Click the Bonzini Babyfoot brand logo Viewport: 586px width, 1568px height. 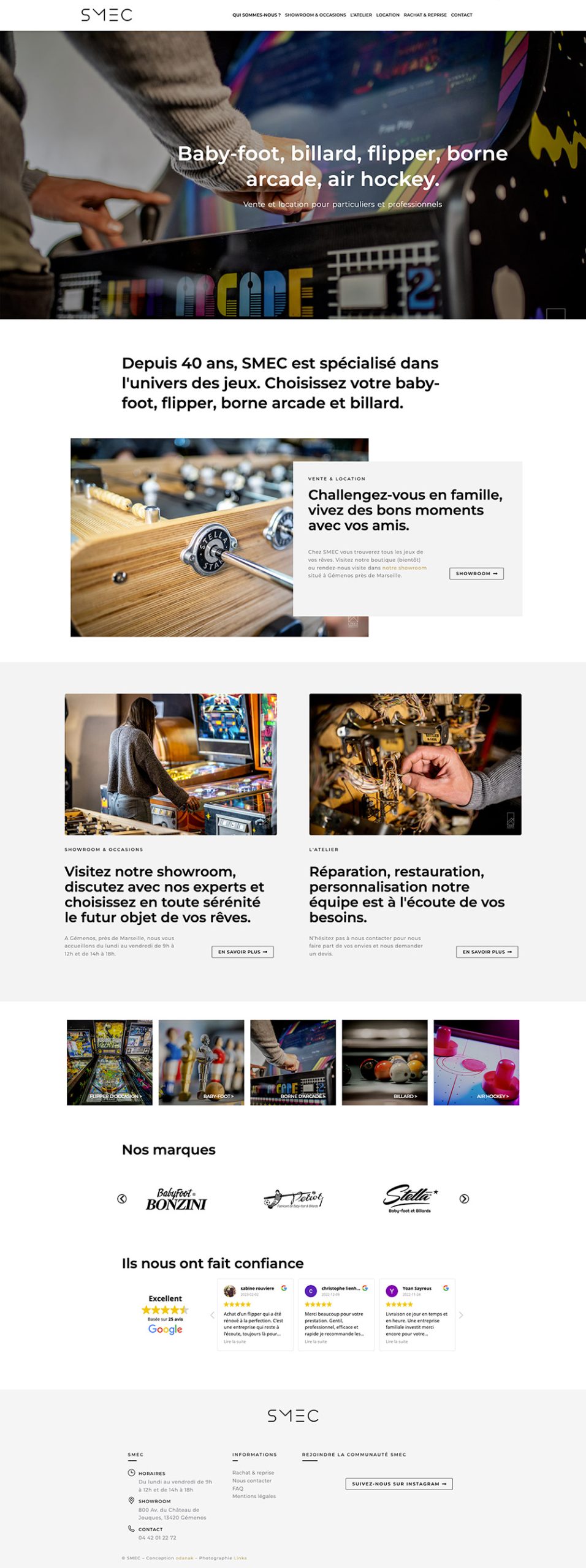[x=177, y=1199]
